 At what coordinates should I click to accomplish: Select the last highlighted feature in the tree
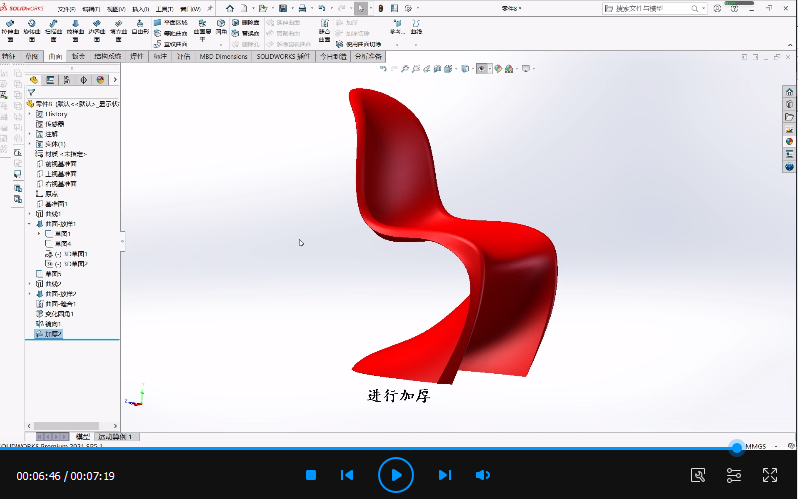[49, 334]
